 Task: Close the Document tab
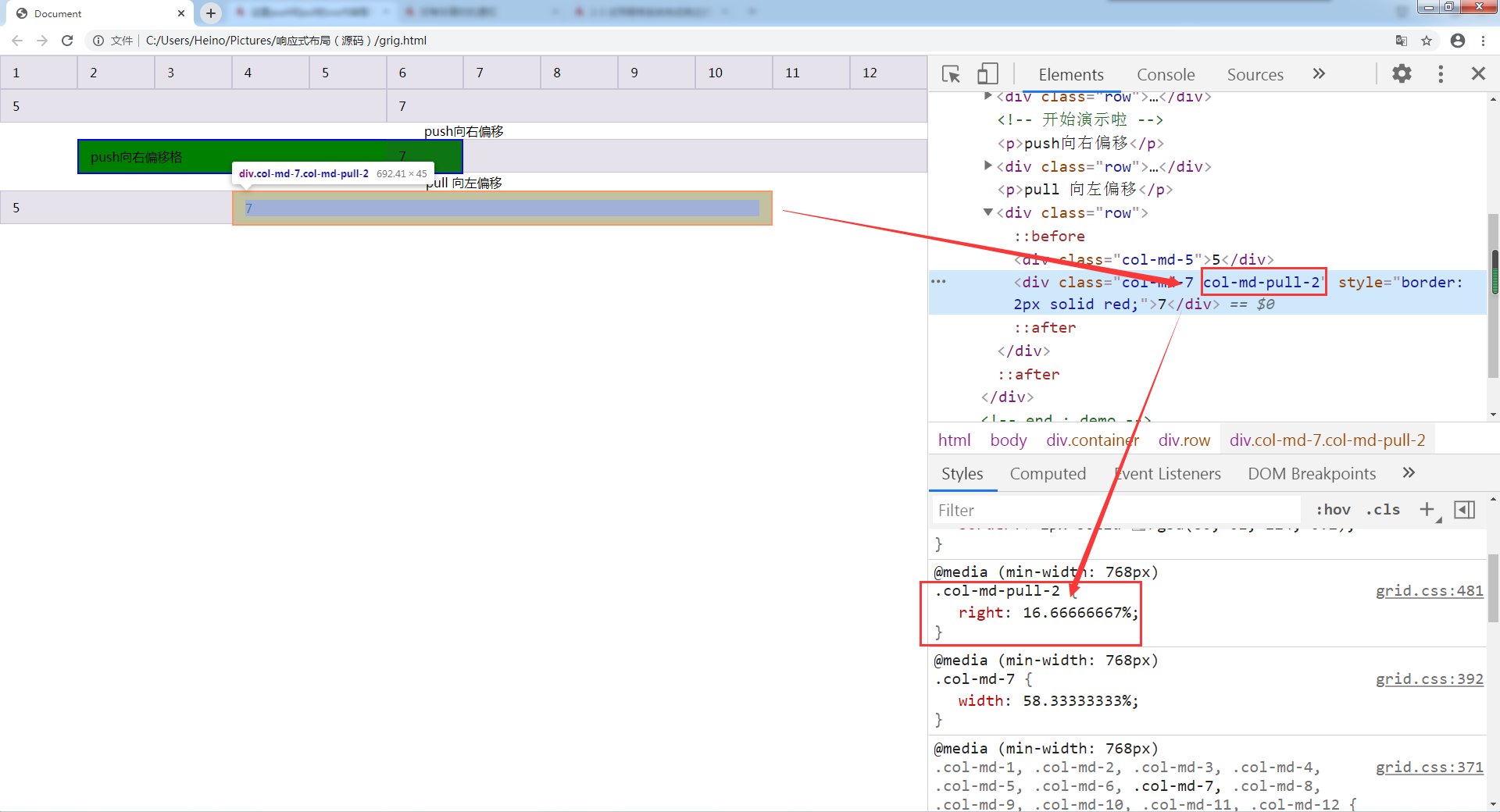tap(181, 13)
